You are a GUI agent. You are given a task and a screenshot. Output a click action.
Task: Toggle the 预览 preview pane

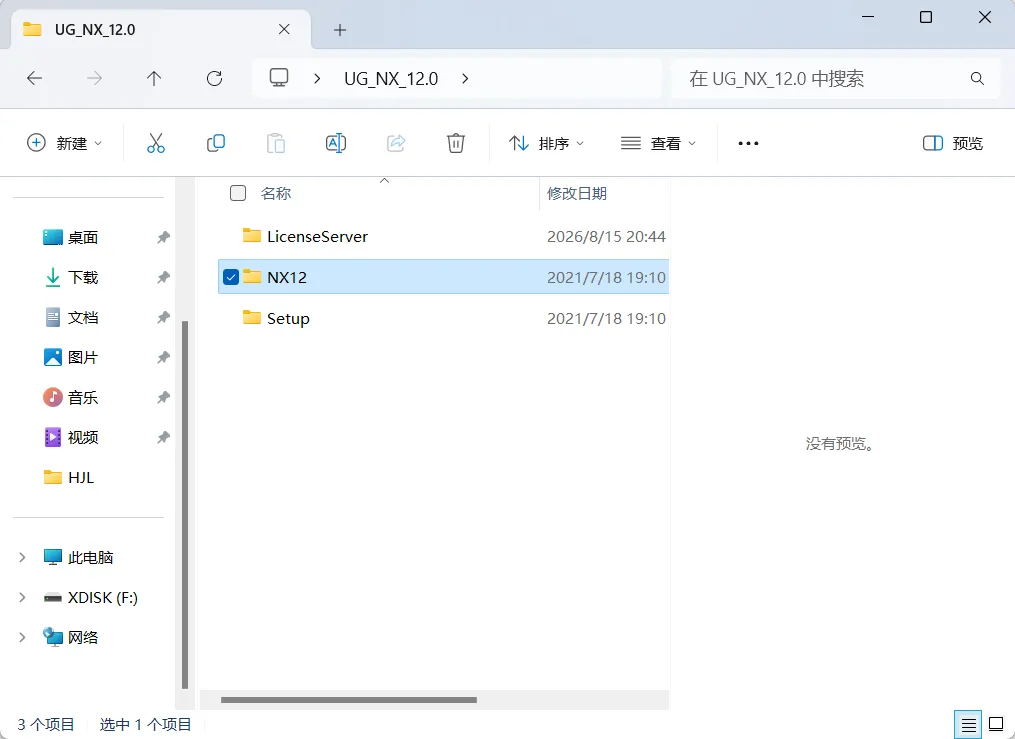coord(953,143)
